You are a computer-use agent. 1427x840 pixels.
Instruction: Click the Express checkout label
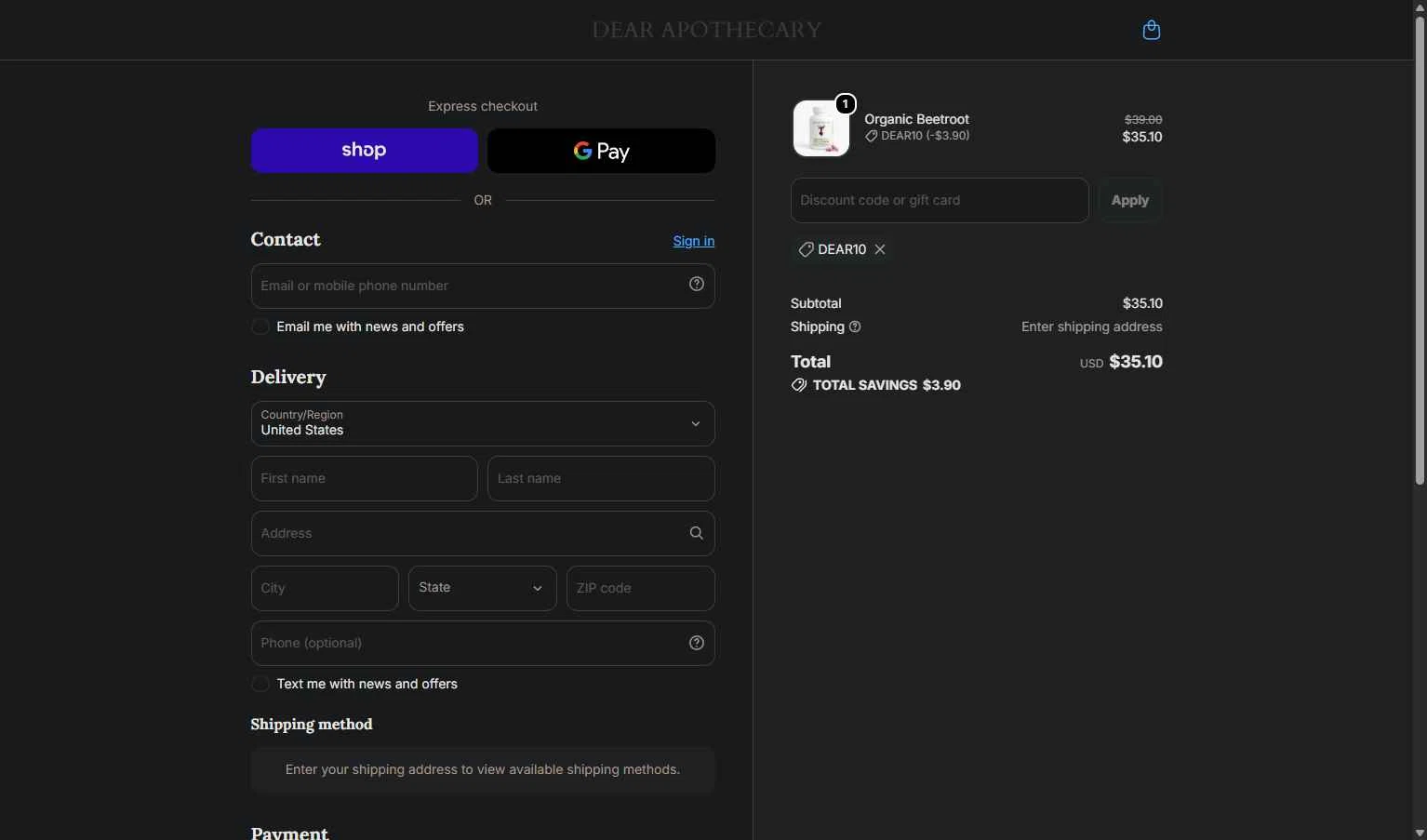click(x=483, y=106)
